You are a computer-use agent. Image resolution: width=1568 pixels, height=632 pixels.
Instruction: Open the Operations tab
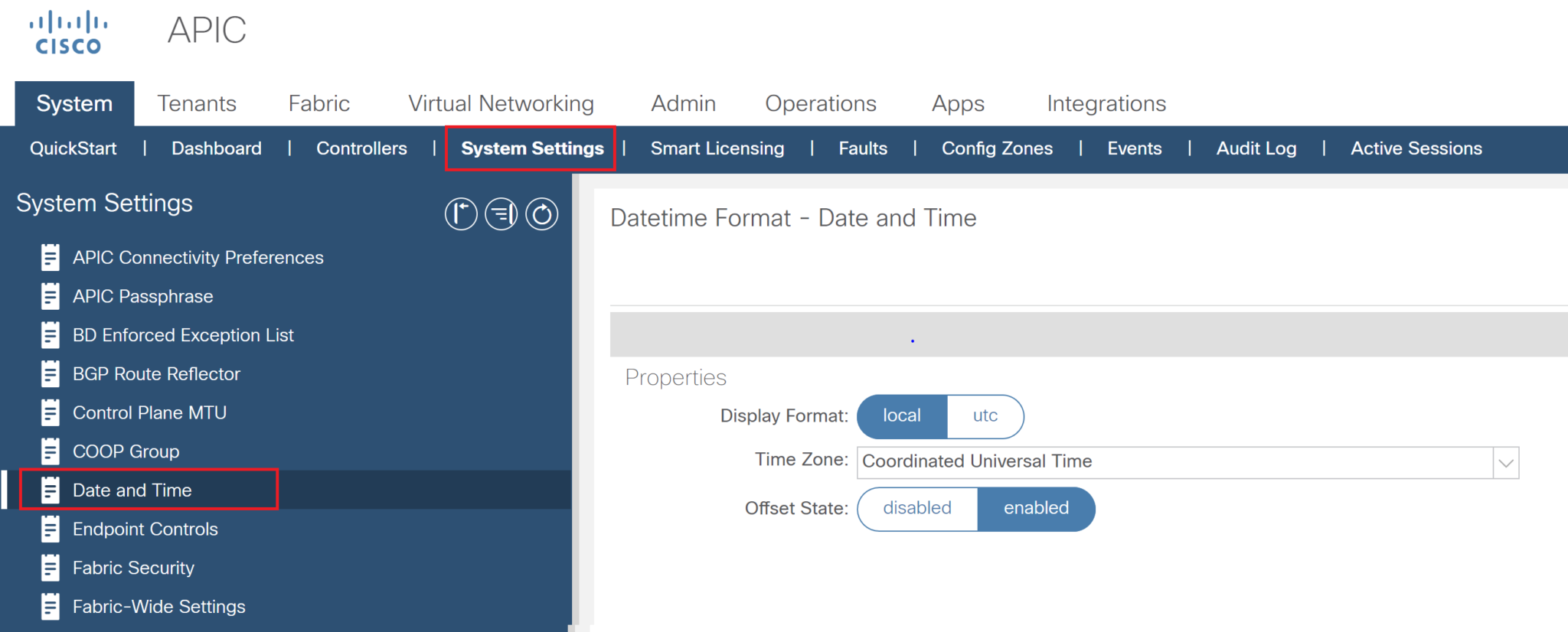(821, 103)
